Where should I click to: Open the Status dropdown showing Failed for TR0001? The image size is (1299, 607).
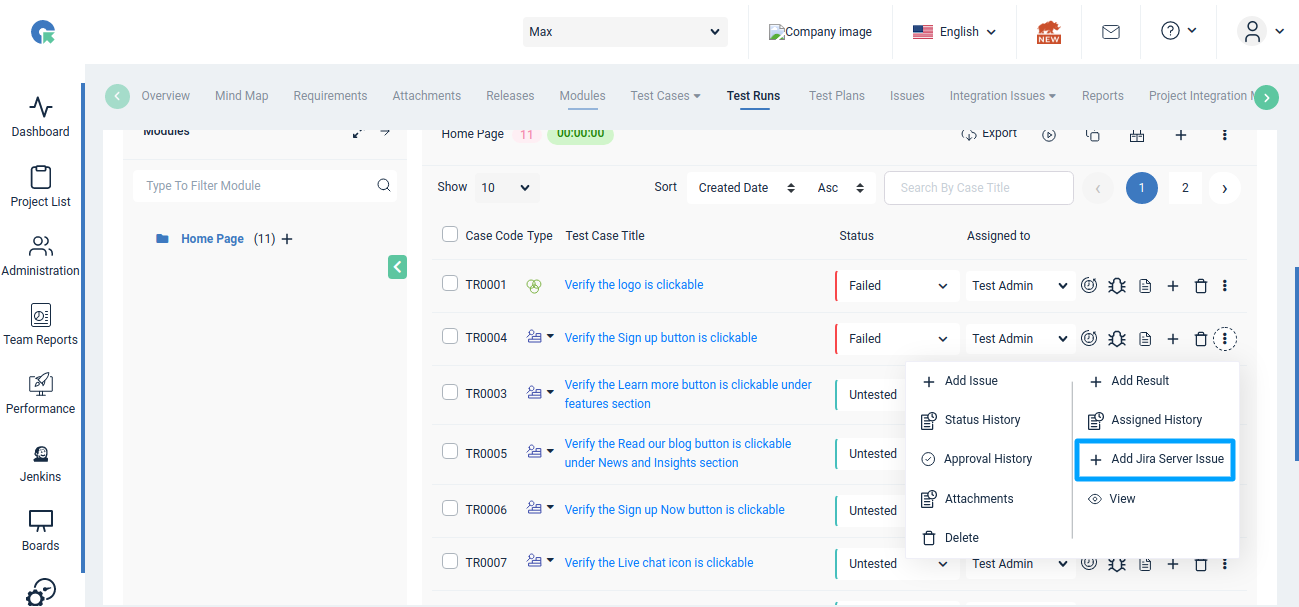[896, 285]
